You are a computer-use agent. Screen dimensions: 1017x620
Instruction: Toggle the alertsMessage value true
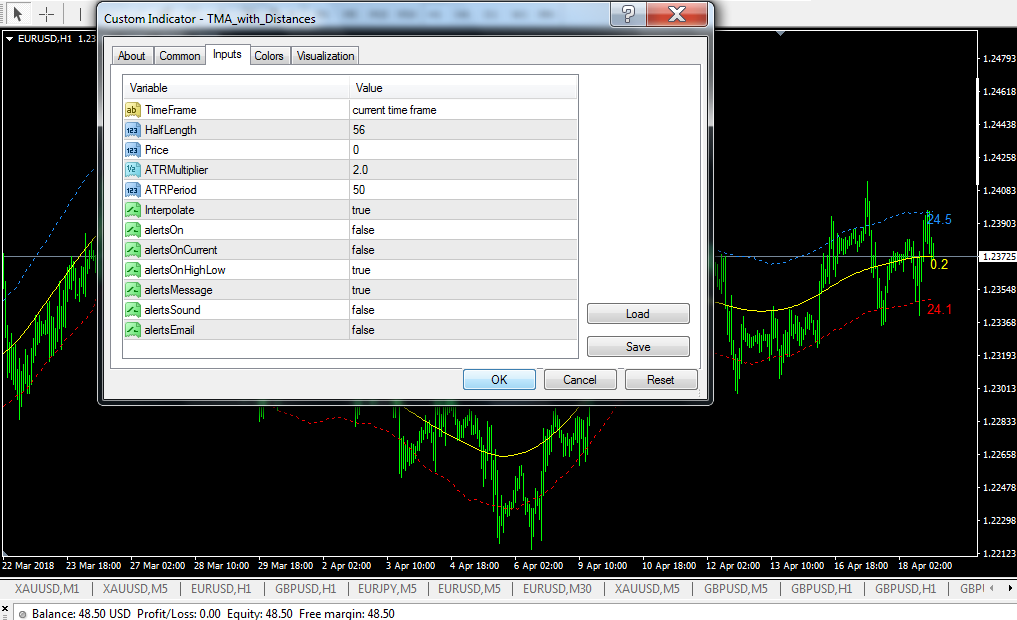463,290
